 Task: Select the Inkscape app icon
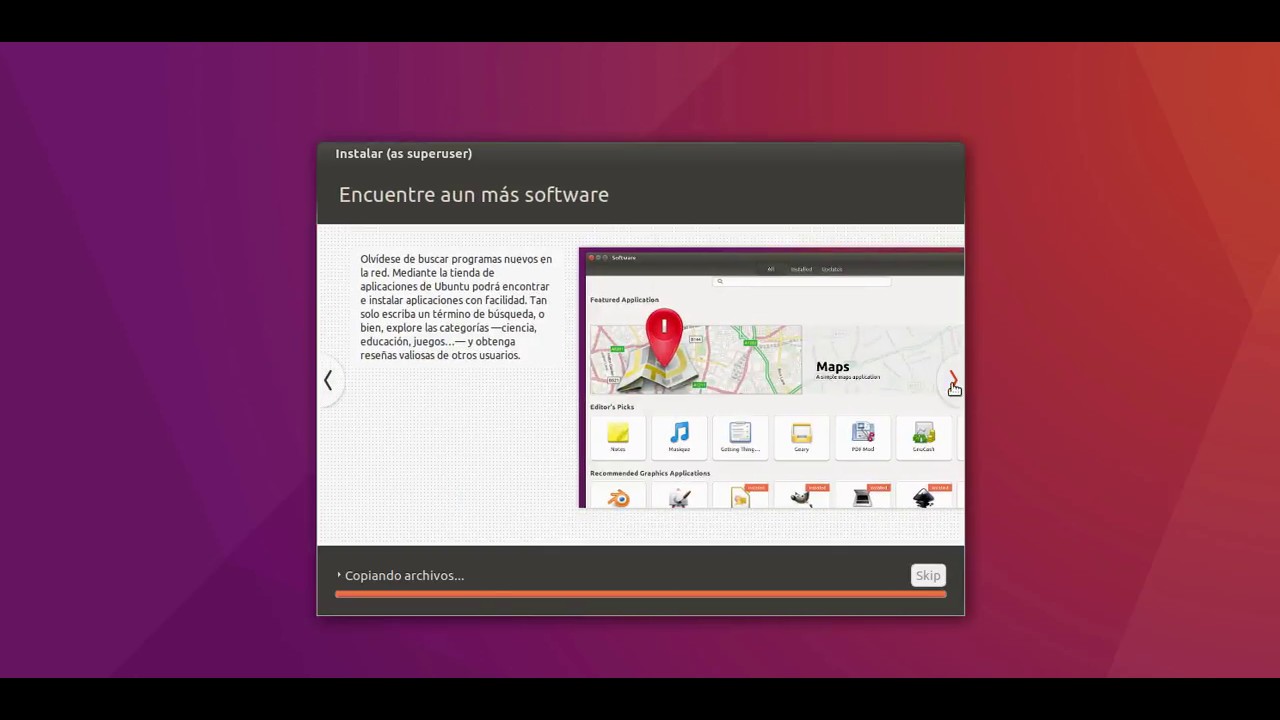tap(924, 497)
